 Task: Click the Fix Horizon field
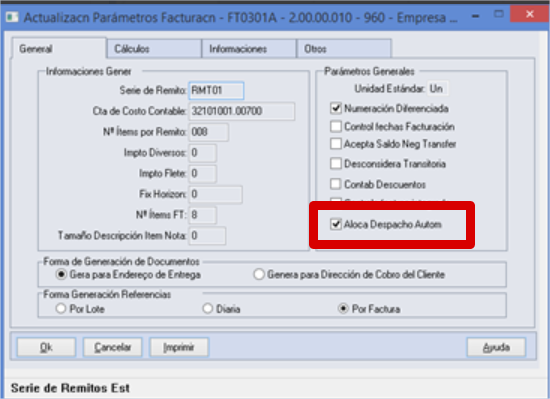(x=215, y=194)
